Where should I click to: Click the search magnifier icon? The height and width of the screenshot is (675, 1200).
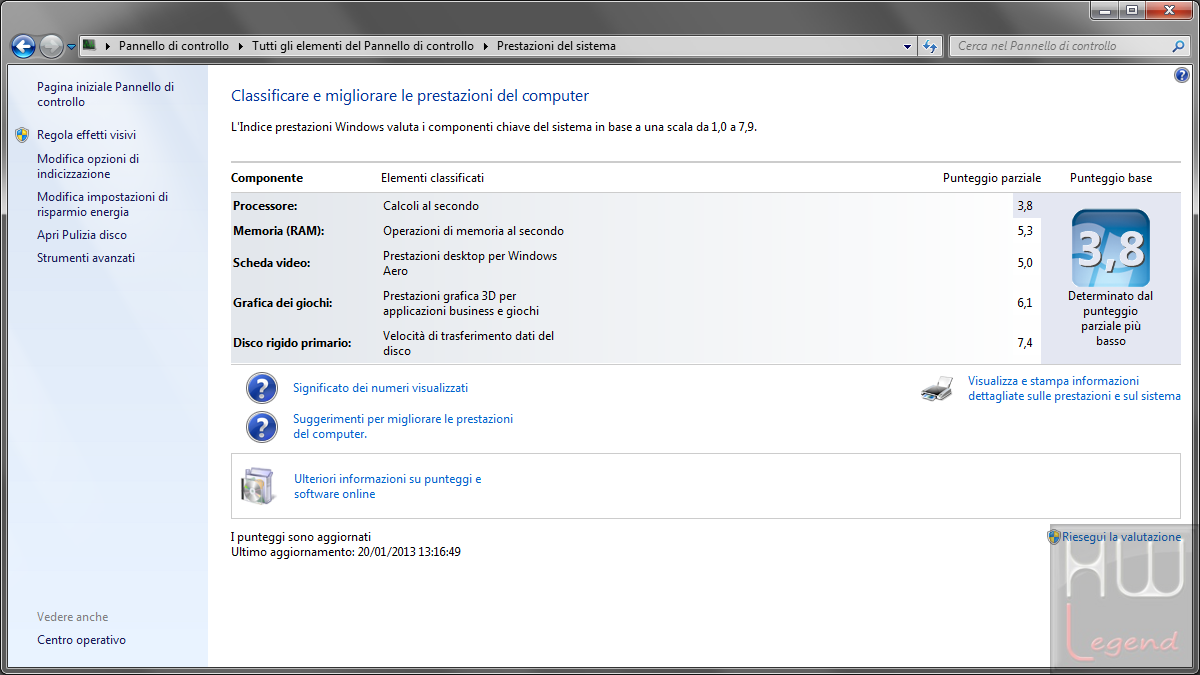(x=1179, y=46)
